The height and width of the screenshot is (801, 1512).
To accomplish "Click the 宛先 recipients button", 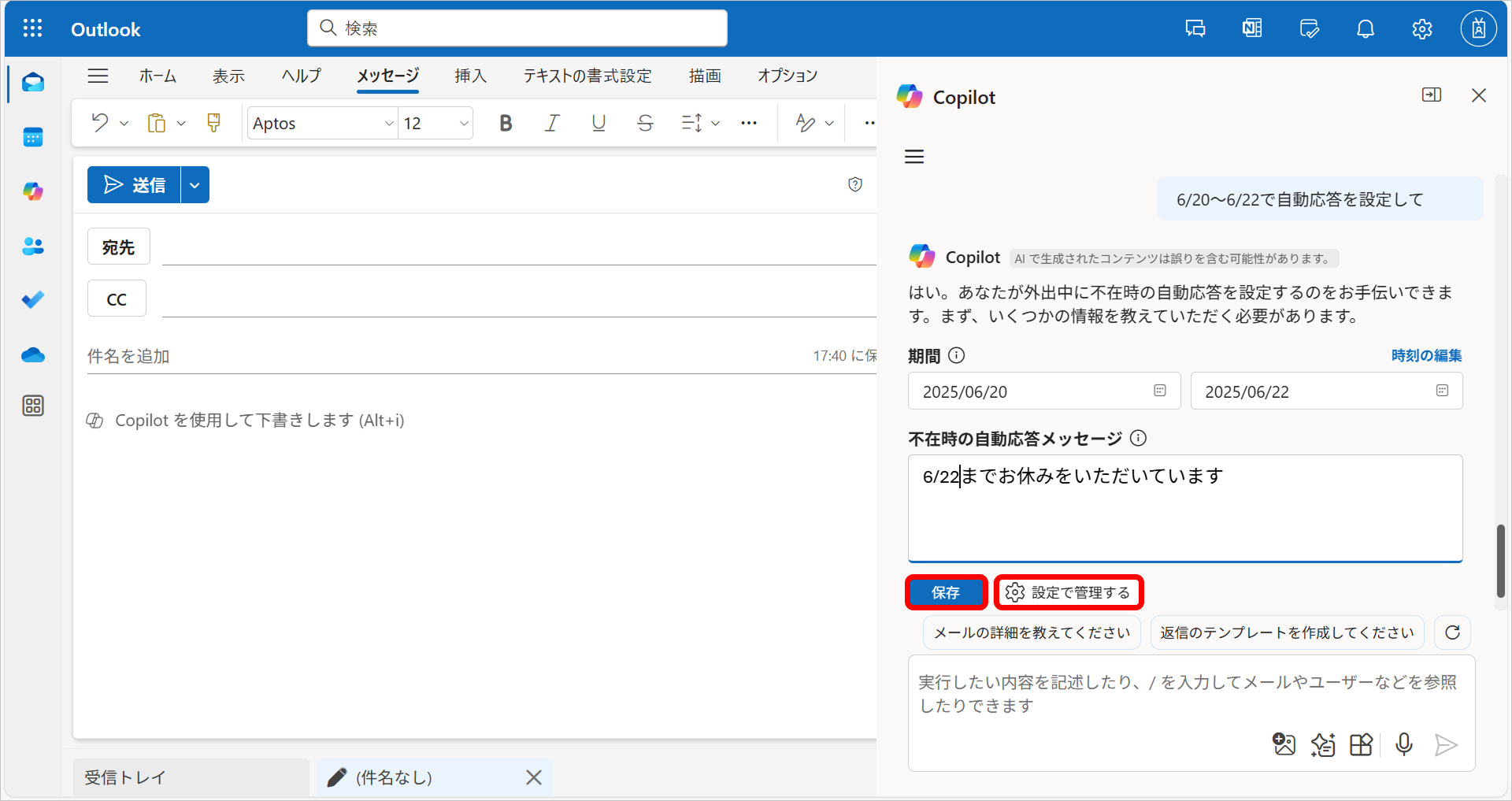I will pos(119,247).
